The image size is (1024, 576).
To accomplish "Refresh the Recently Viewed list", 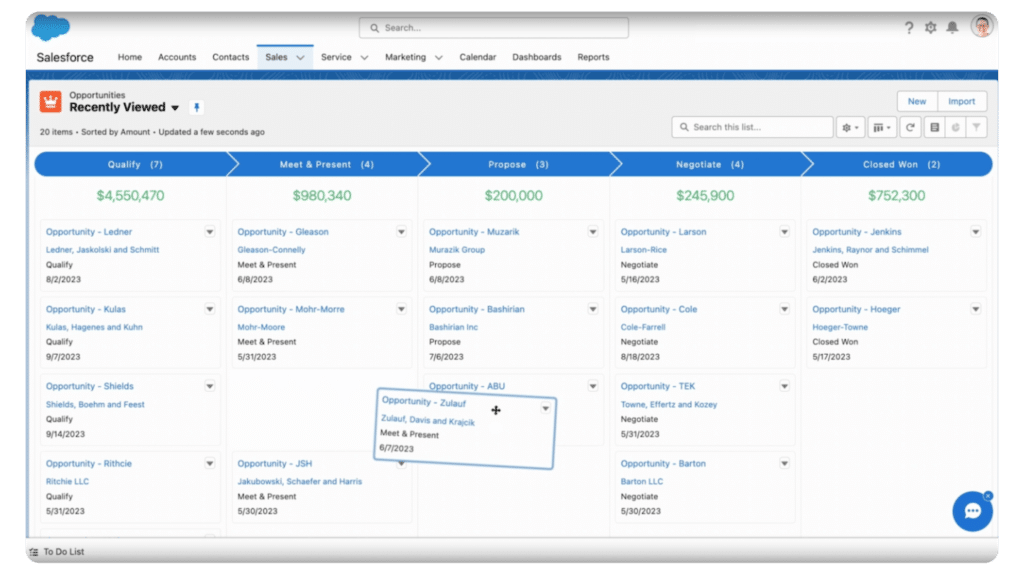I will [909, 127].
